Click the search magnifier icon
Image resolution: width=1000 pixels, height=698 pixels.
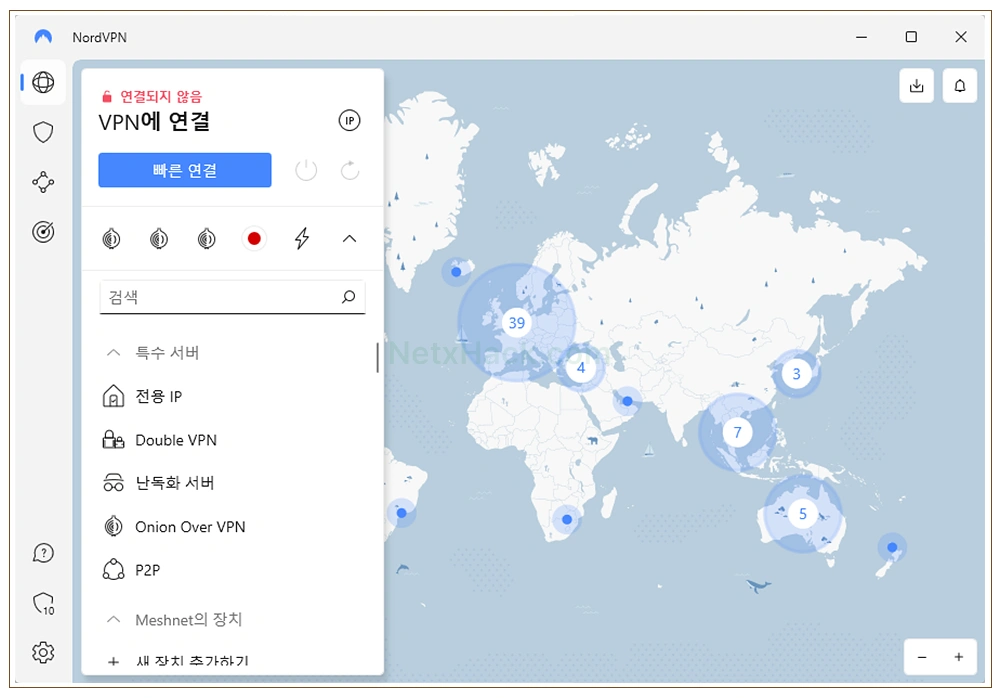pos(348,297)
